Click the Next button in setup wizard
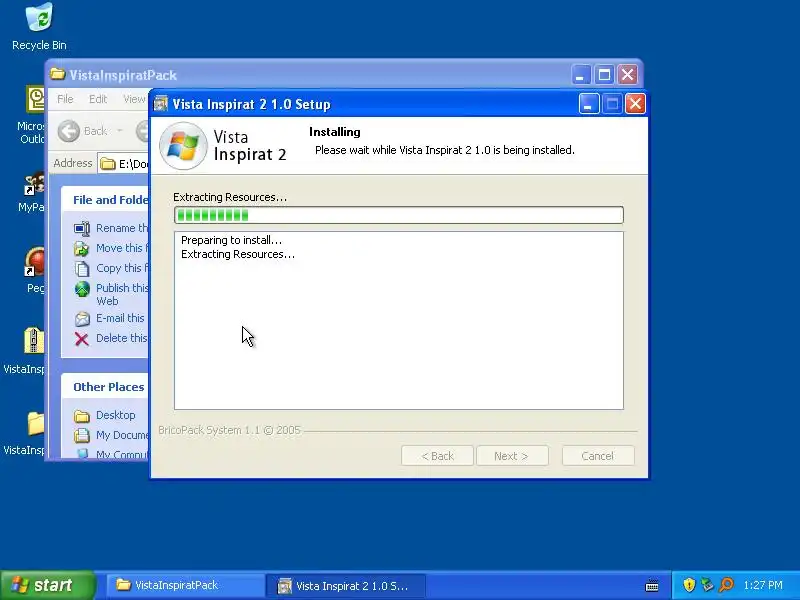This screenshot has width=800, height=600. point(512,456)
